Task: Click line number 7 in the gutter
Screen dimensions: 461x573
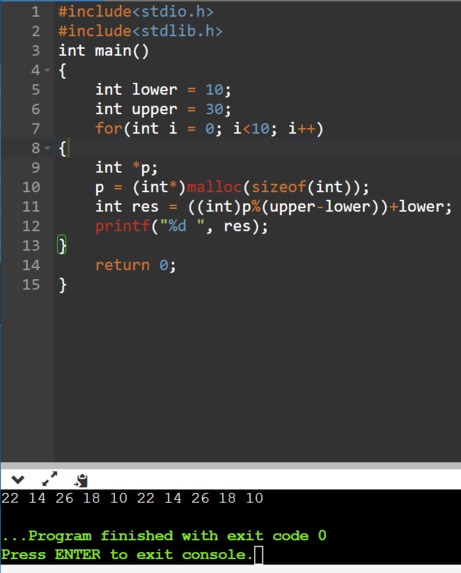Action: 35,129
